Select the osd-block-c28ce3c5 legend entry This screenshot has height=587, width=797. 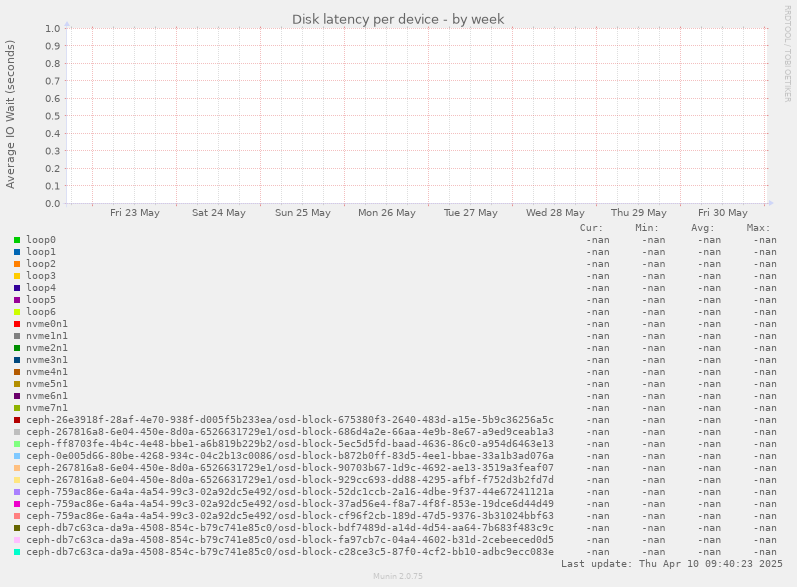click(290, 552)
